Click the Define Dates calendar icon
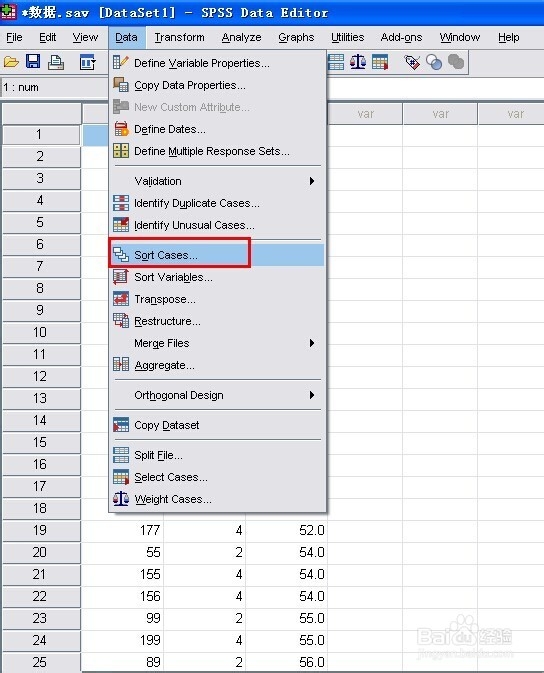 click(x=121, y=129)
